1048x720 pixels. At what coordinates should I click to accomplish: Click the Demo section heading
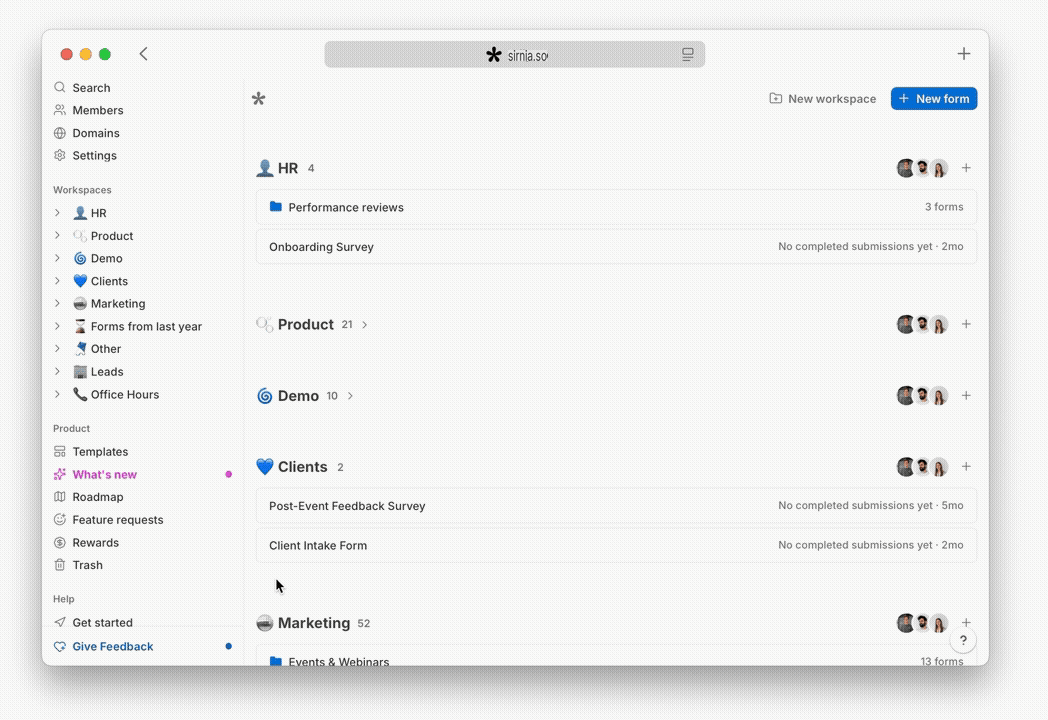(x=298, y=396)
